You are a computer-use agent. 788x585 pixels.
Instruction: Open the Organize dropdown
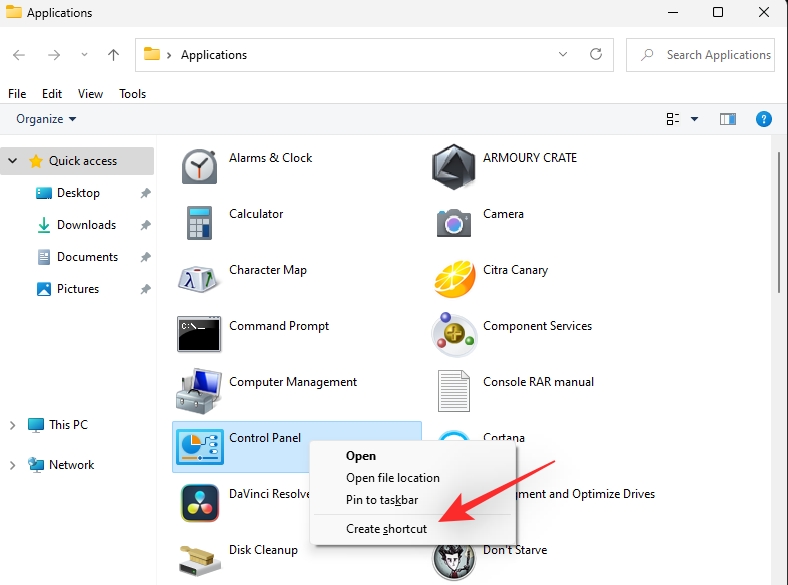(x=46, y=119)
